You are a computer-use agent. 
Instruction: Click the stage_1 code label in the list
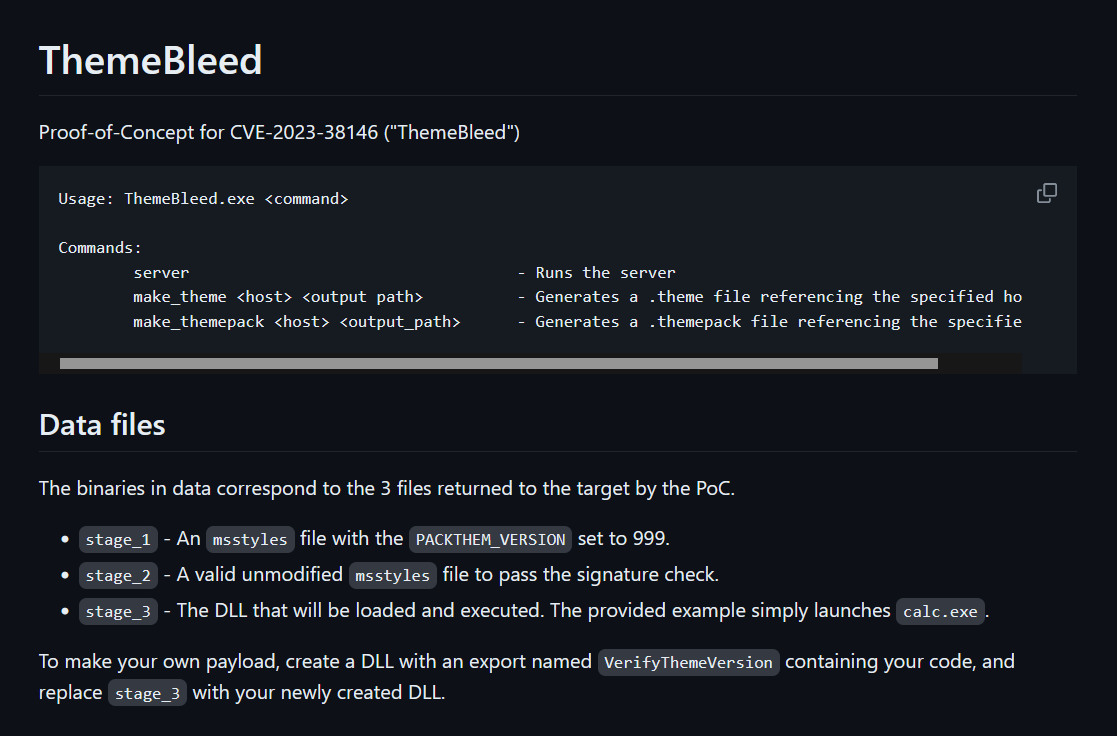(x=118, y=539)
